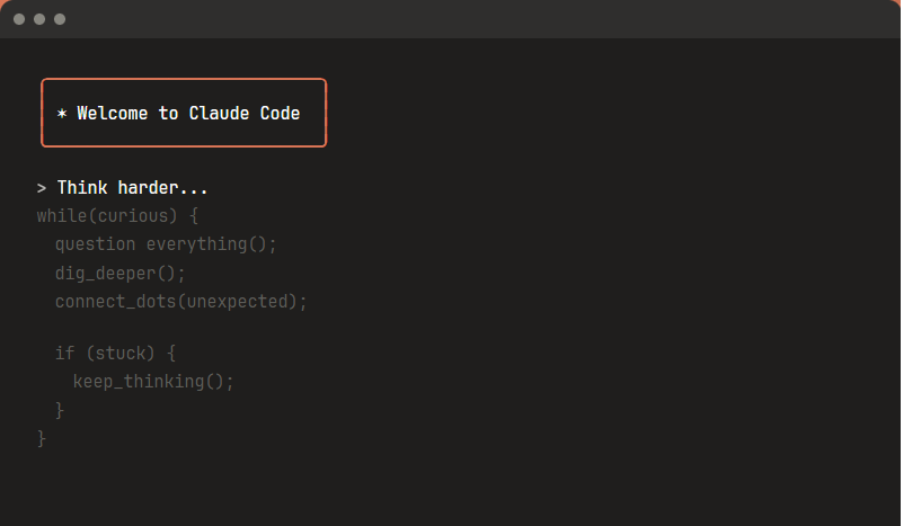This screenshot has width=901, height=526.
Task: Click the asterisk icon before Welcome
Action: [62, 114]
